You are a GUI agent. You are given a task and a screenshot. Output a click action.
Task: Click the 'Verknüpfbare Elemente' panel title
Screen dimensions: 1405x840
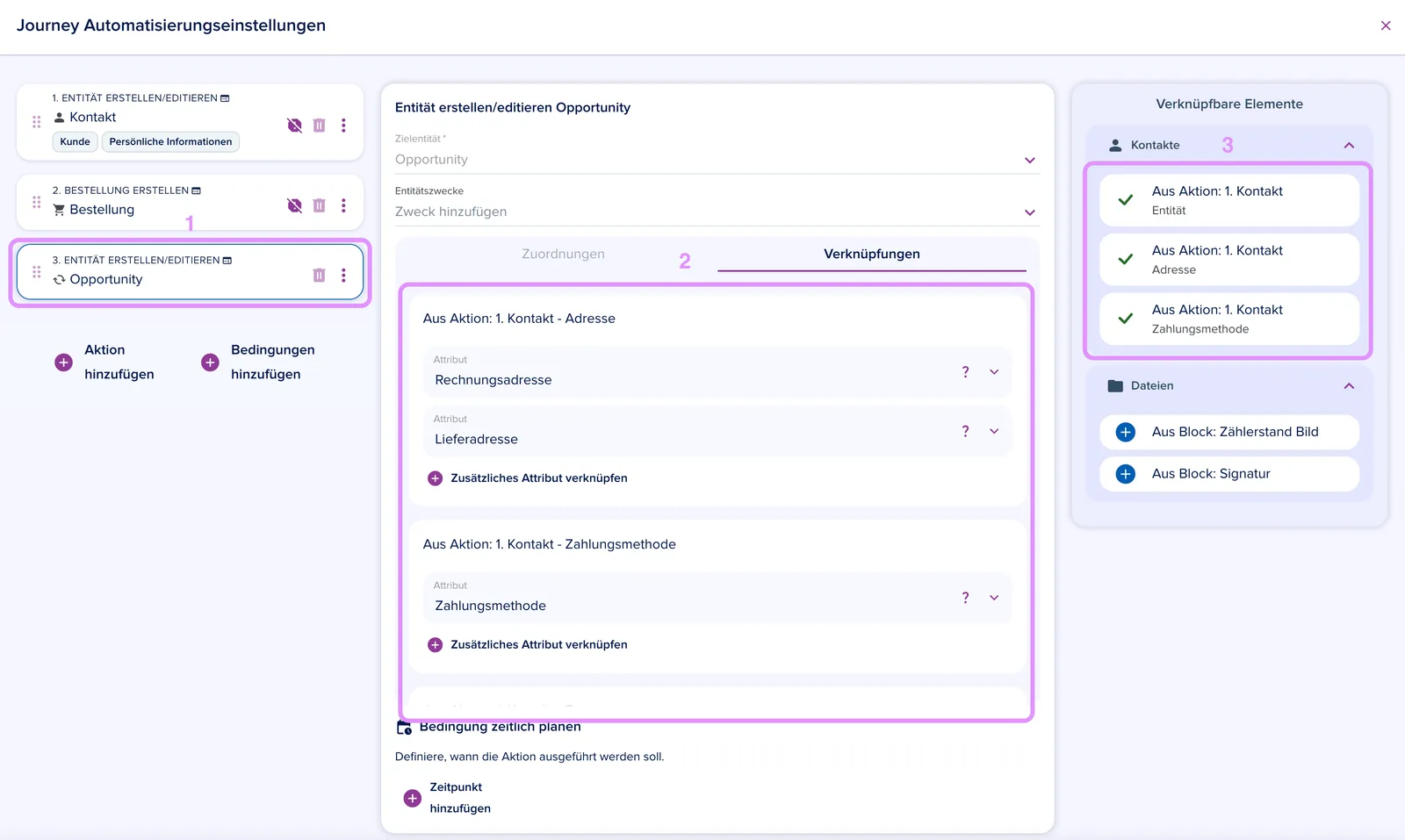(1229, 104)
